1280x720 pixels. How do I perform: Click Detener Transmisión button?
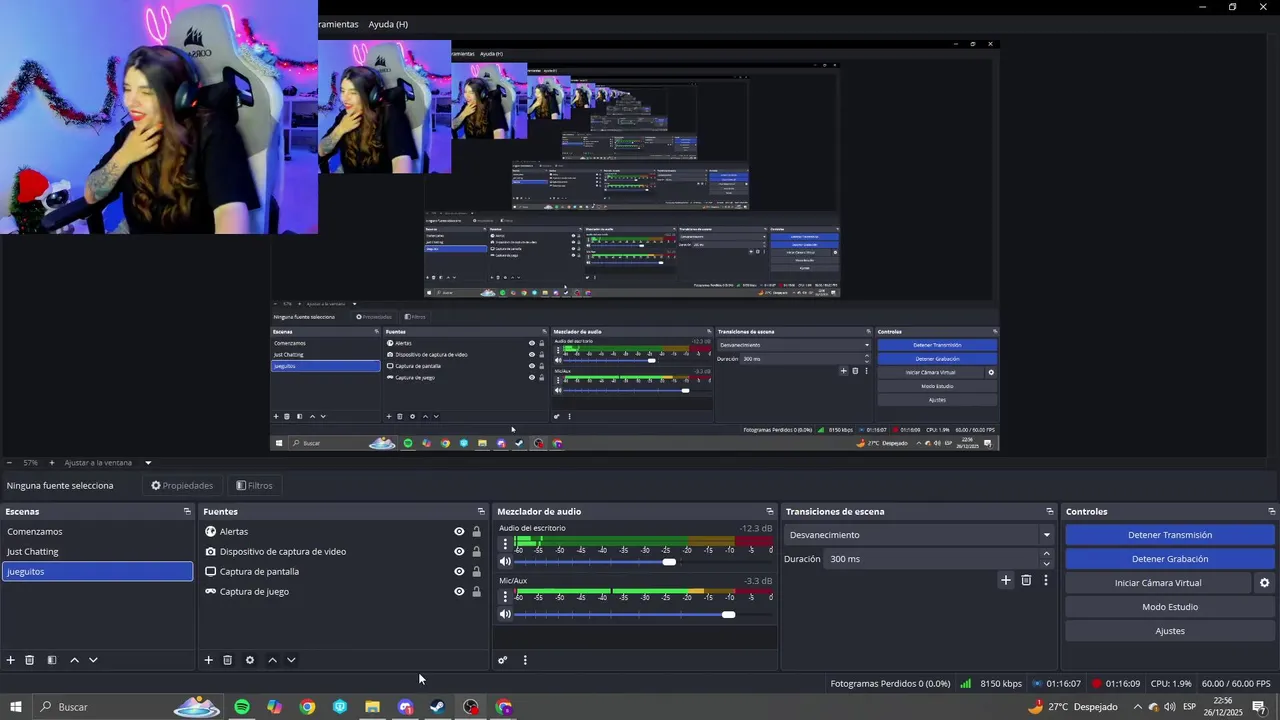tap(1170, 535)
